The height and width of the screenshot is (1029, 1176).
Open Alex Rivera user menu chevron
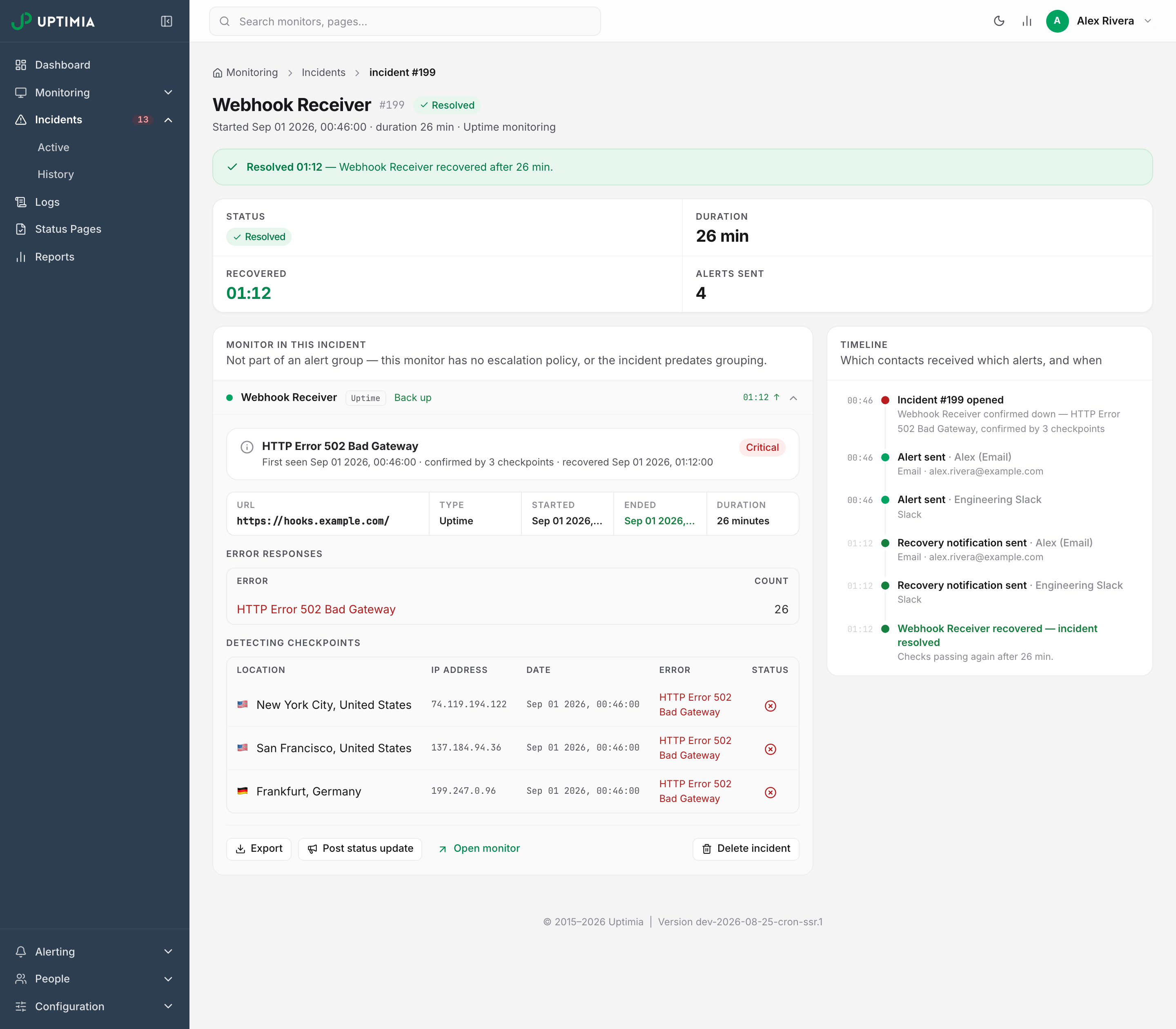click(1148, 21)
